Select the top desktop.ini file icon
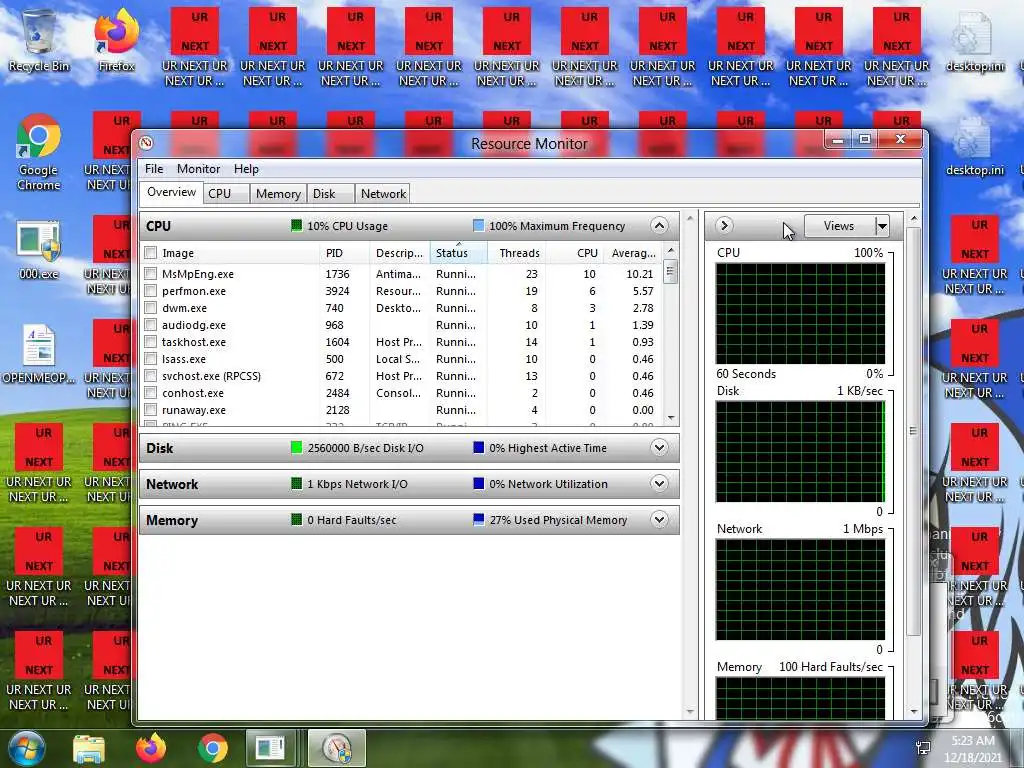This screenshot has width=1024, height=768. (x=974, y=41)
